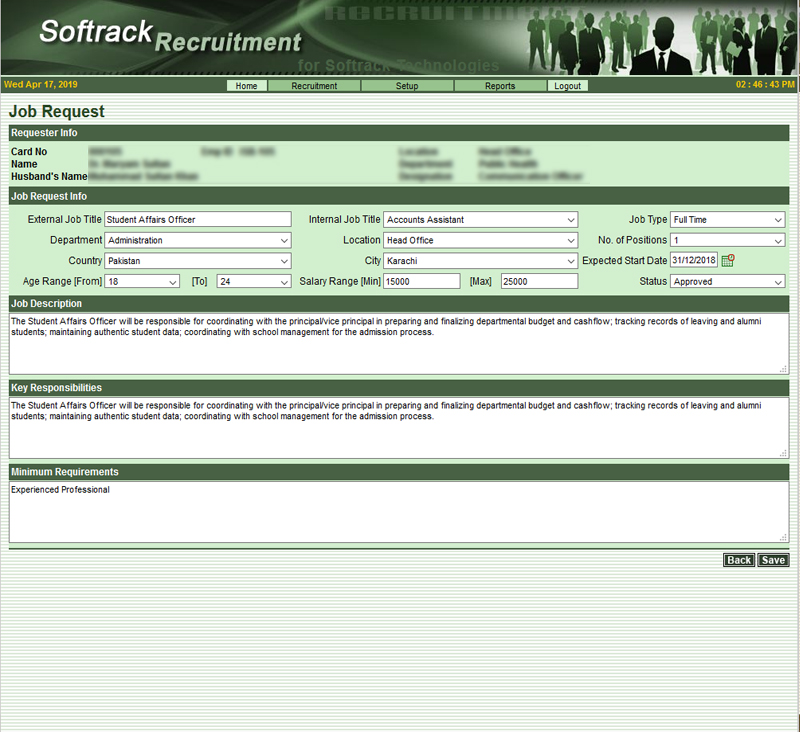
Task: Click the Save button
Action: tap(773, 560)
